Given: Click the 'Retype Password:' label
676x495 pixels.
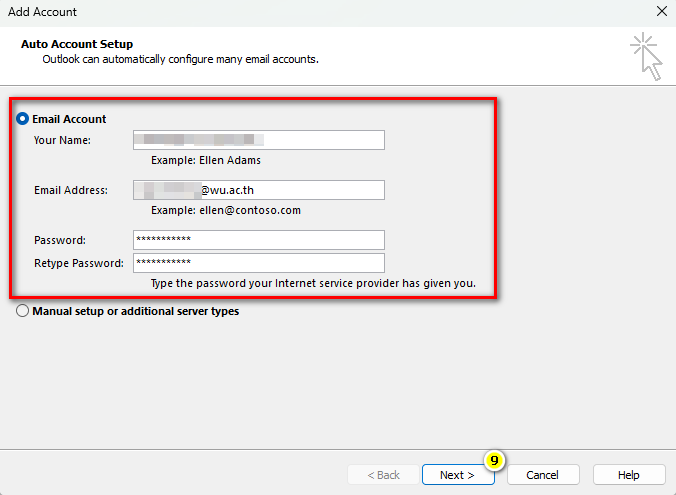Looking at the screenshot, I should [78, 263].
